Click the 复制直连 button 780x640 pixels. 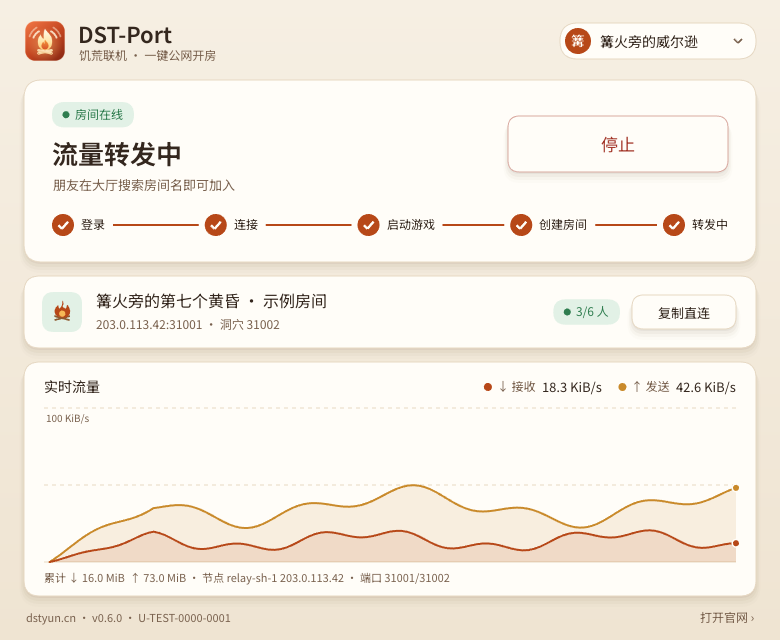tap(683, 312)
